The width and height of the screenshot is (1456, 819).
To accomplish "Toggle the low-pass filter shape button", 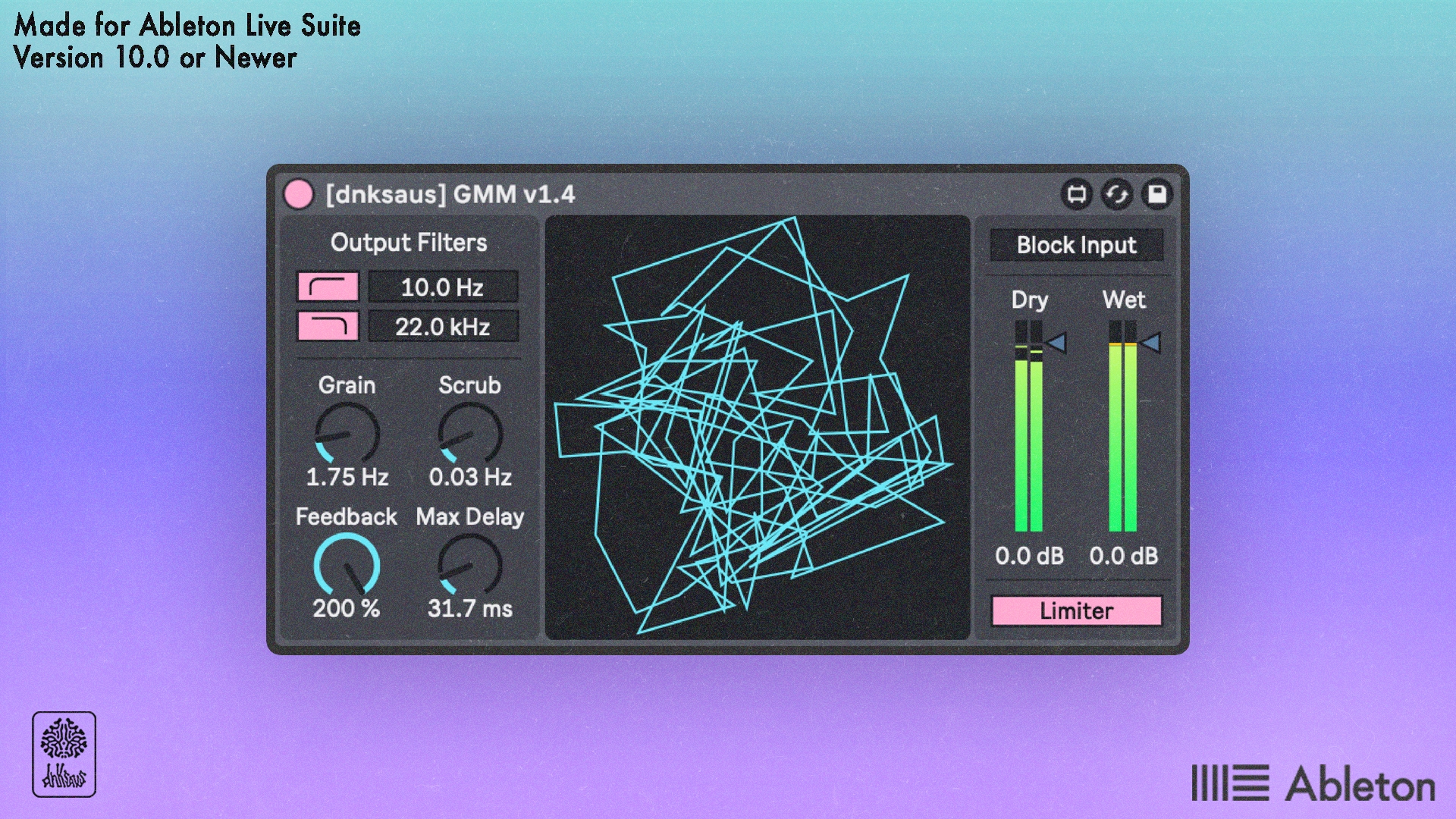I will coord(328,327).
